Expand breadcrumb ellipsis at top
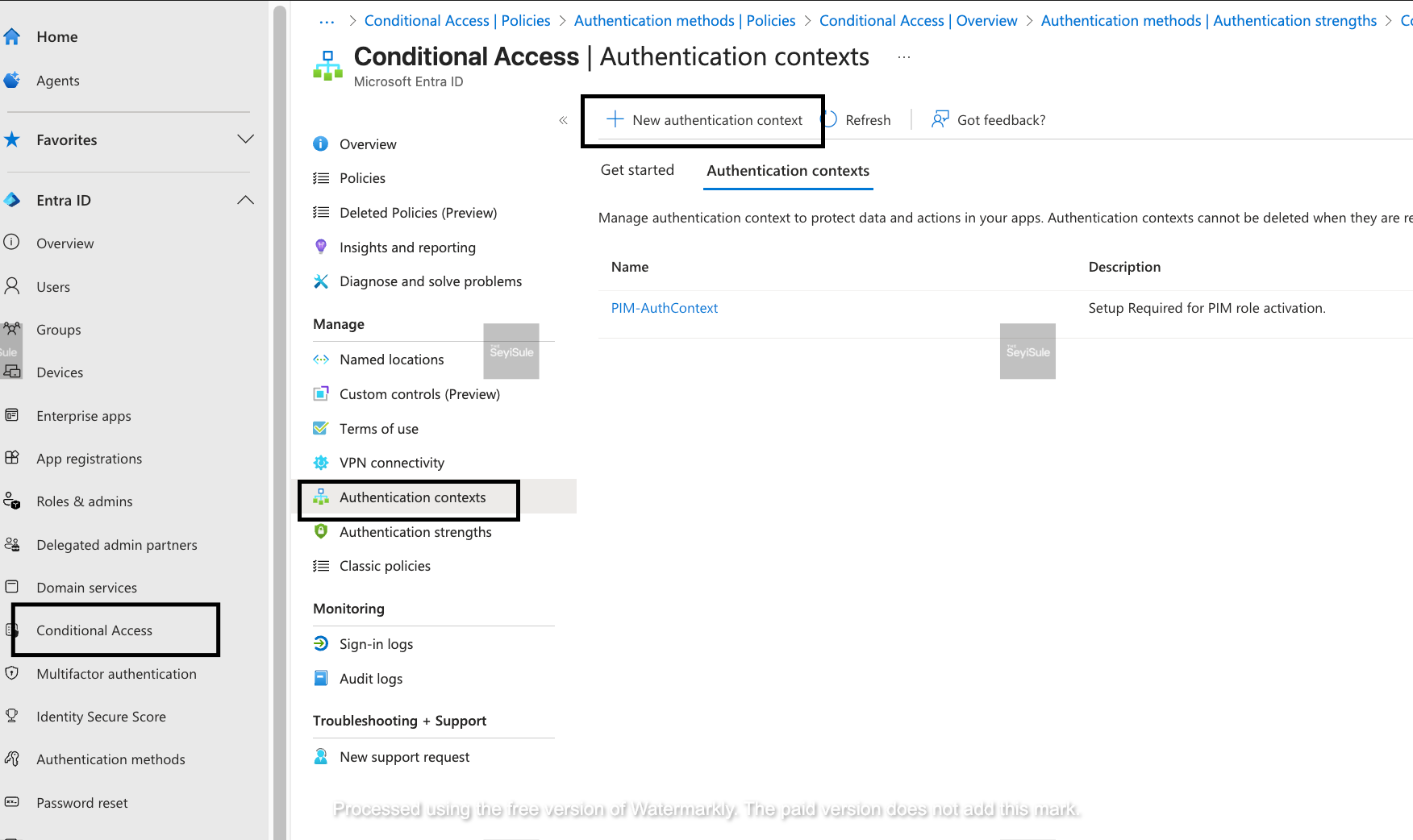 pos(327,21)
